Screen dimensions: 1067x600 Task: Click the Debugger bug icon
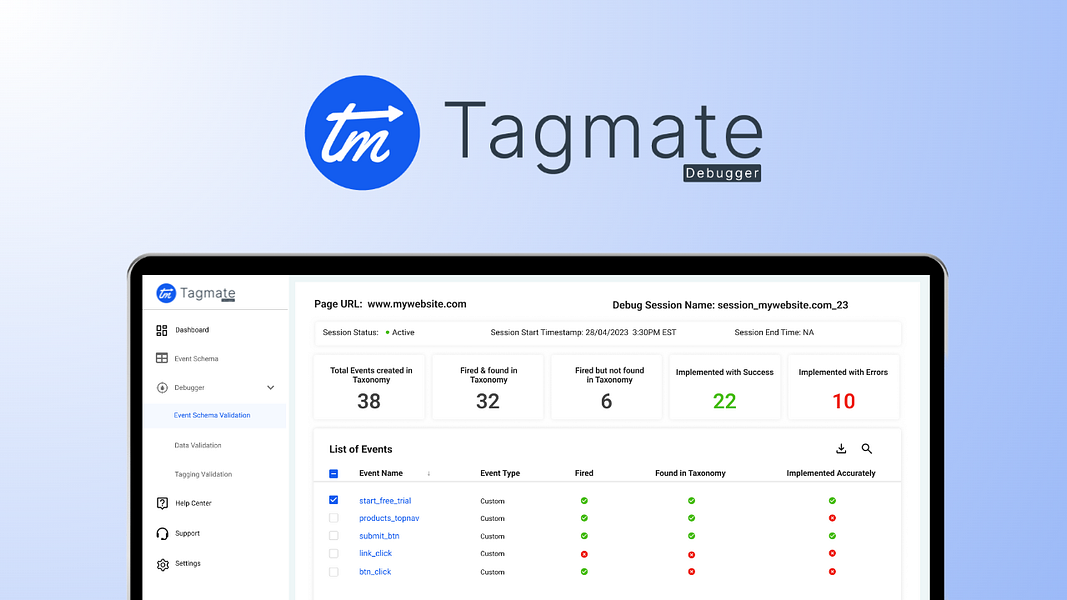coord(161,386)
